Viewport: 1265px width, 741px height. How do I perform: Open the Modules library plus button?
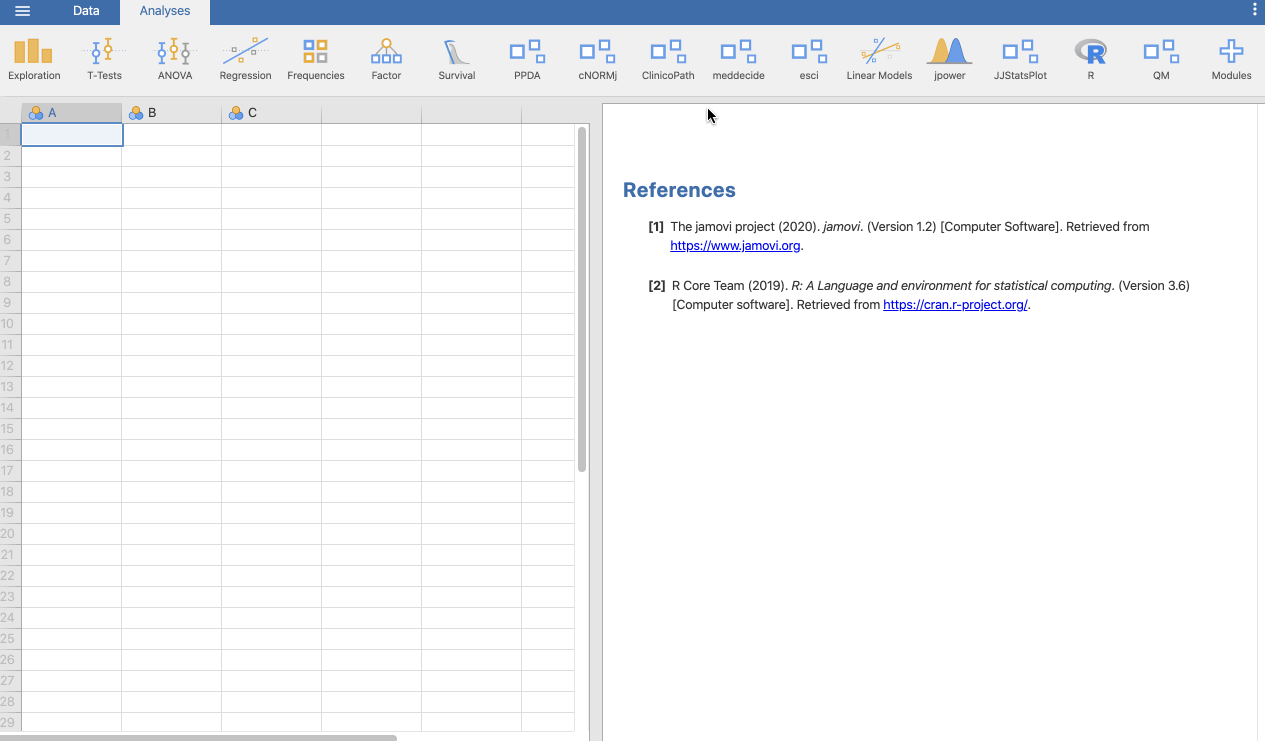click(1231, 60)
